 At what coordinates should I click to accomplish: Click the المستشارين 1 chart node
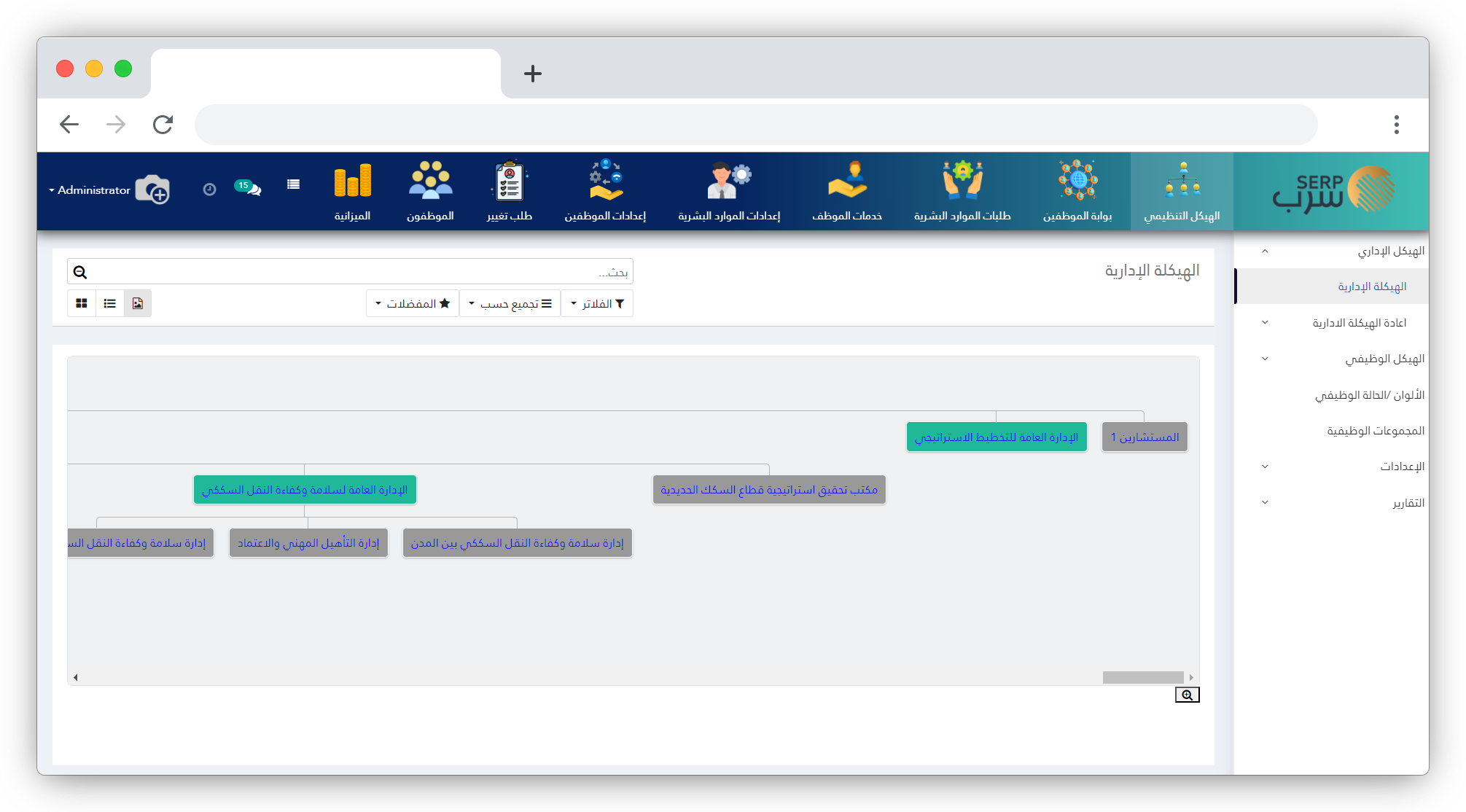pos(1145,437)
